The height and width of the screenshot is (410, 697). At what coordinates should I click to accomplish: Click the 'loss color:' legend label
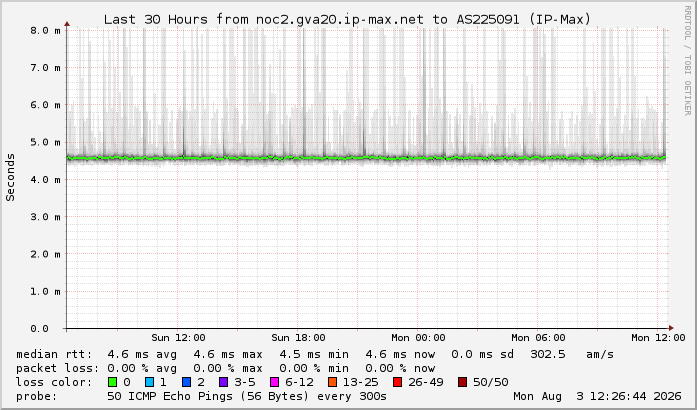54,382
